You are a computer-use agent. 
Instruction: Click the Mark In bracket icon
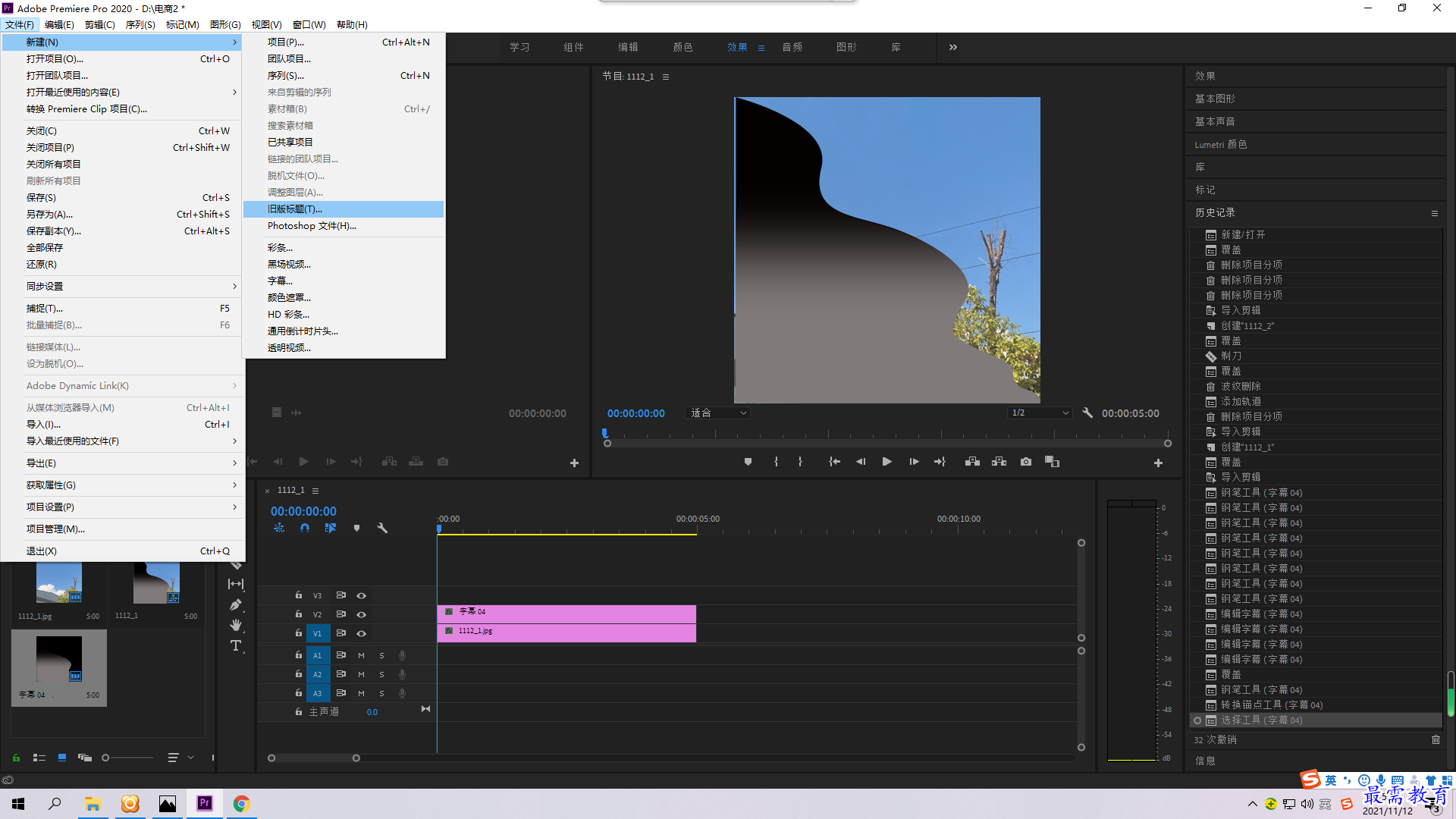point(776,462)
